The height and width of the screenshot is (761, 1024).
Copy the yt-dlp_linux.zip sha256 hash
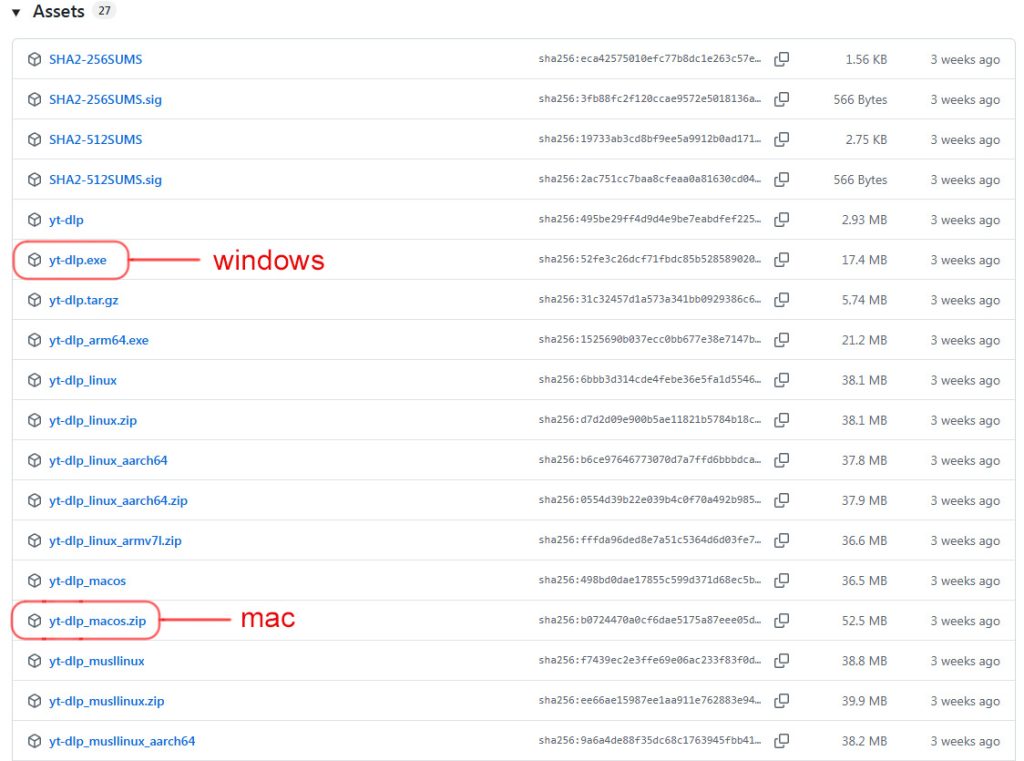(781, 420)
